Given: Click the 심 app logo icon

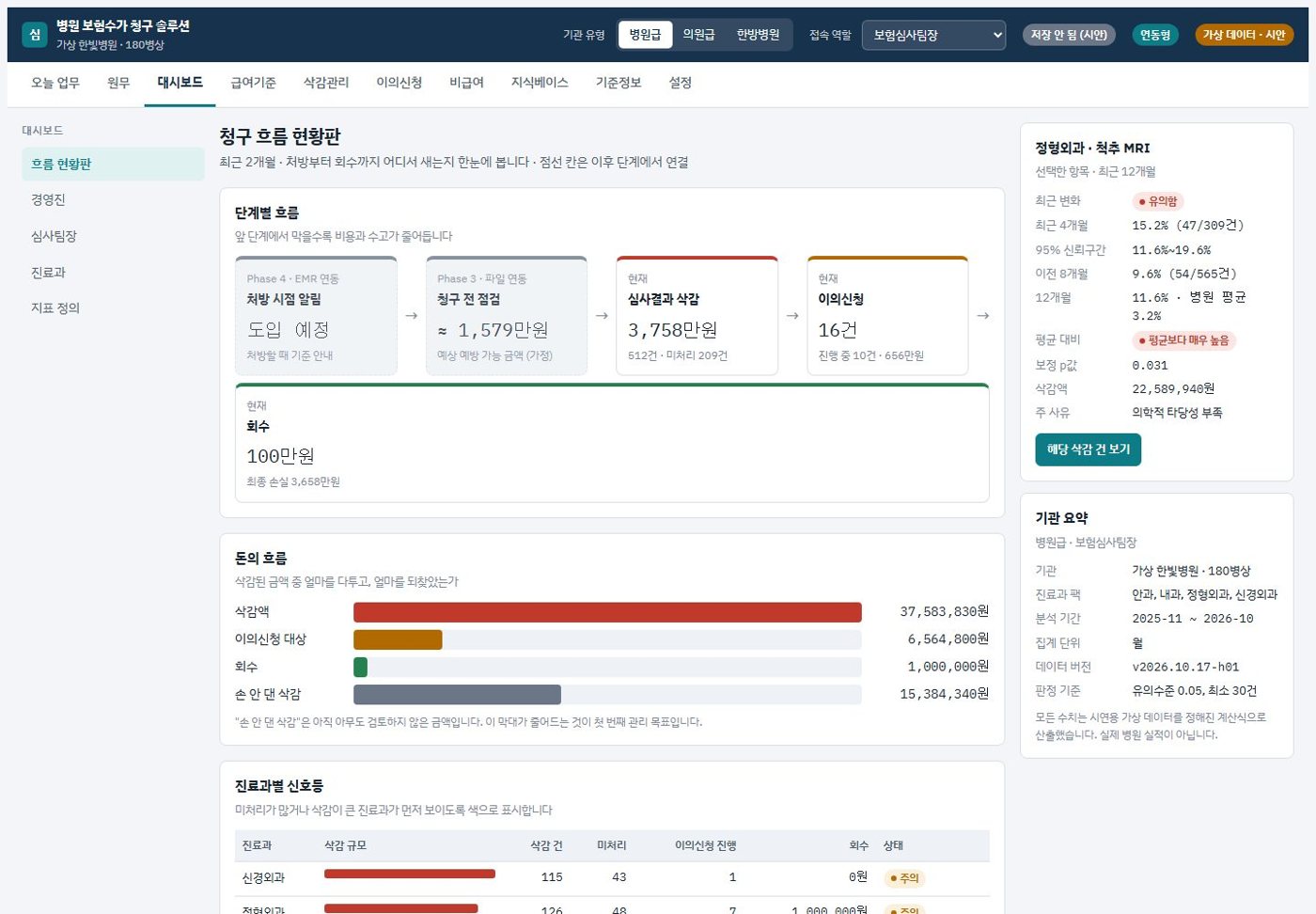Looking at the screenshot, I should pos(35,35).
